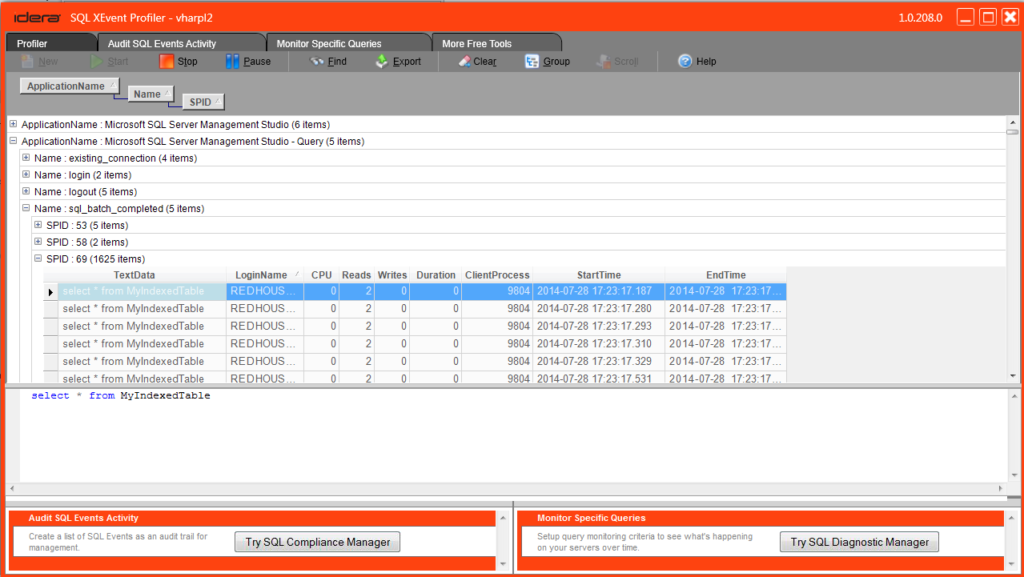Expand SPID : 58 (2 items)
Image resolution: width=1024 pixels, height=577 pixels.
(38, 242)
